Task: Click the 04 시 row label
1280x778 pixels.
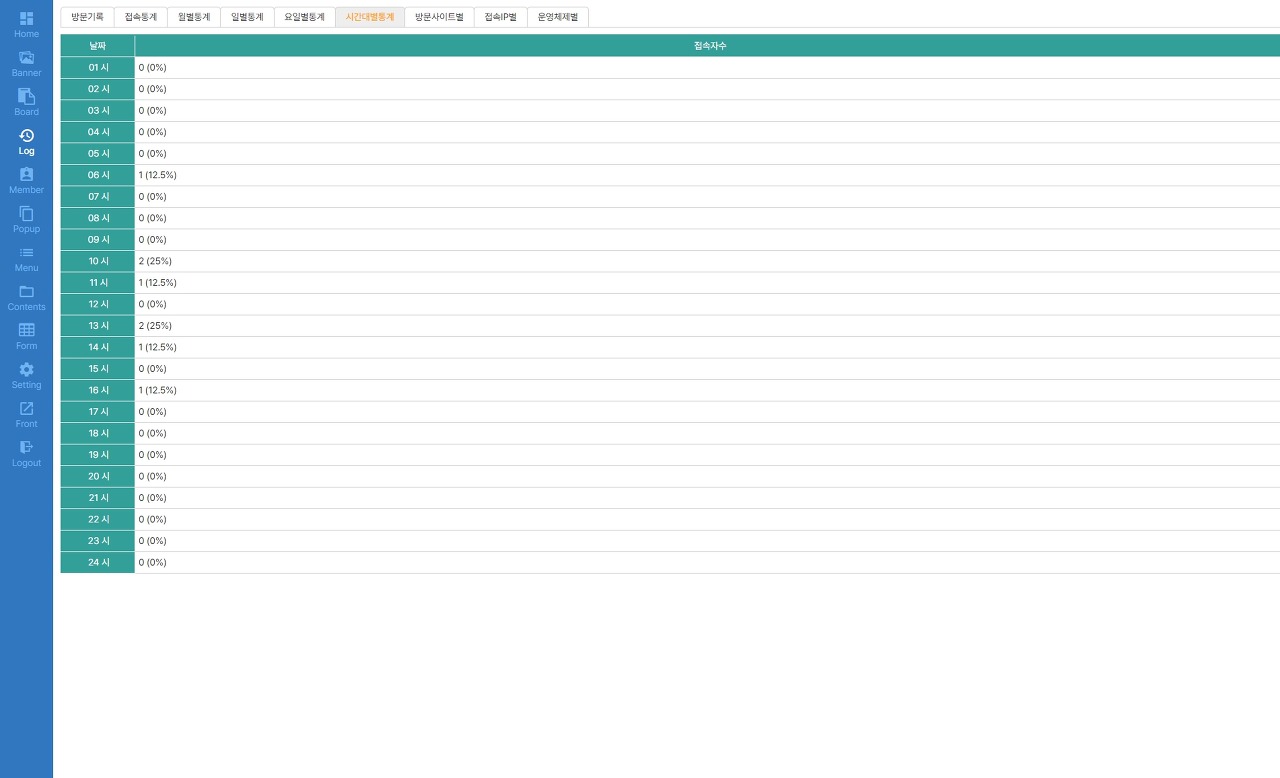Action: click(97, 132)
